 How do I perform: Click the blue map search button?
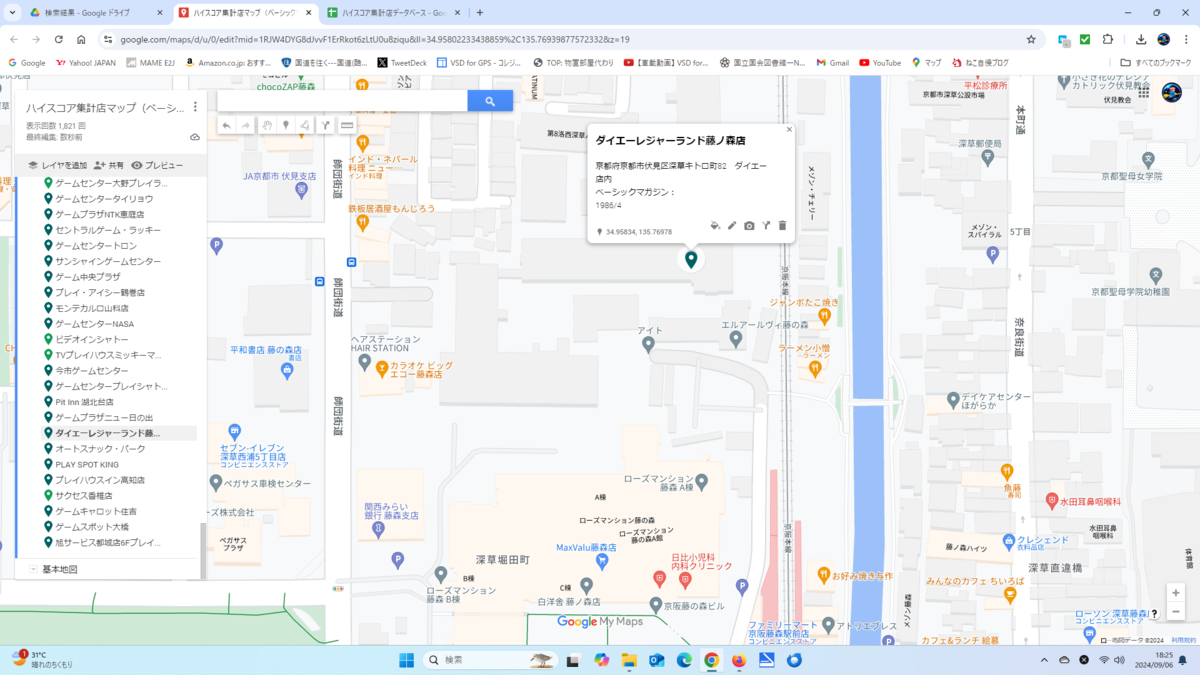click(490, 101)
